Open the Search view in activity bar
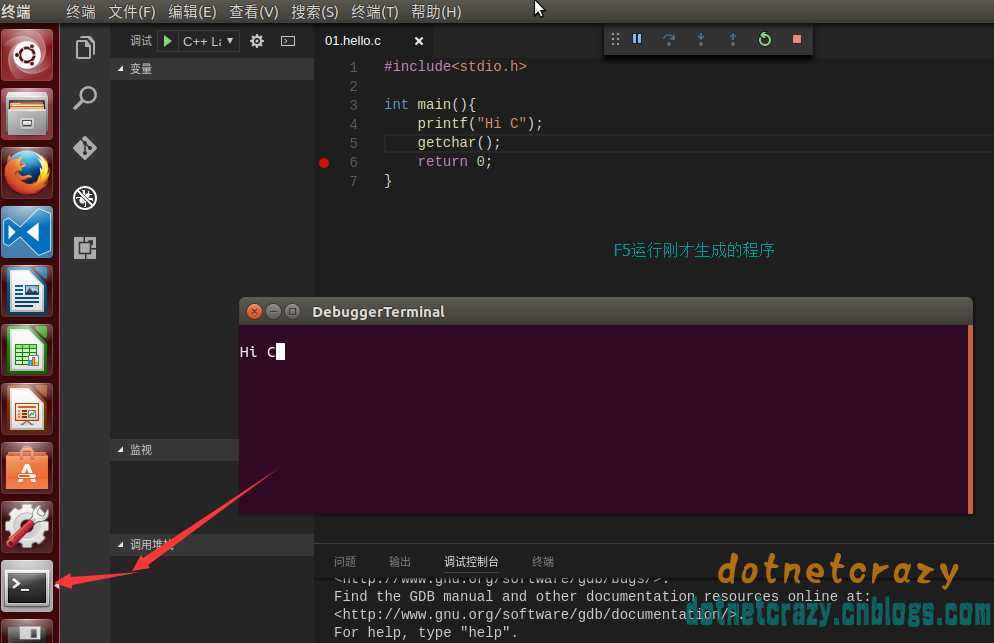The height and width of the screenshot is (643, 994). point(85,98)
